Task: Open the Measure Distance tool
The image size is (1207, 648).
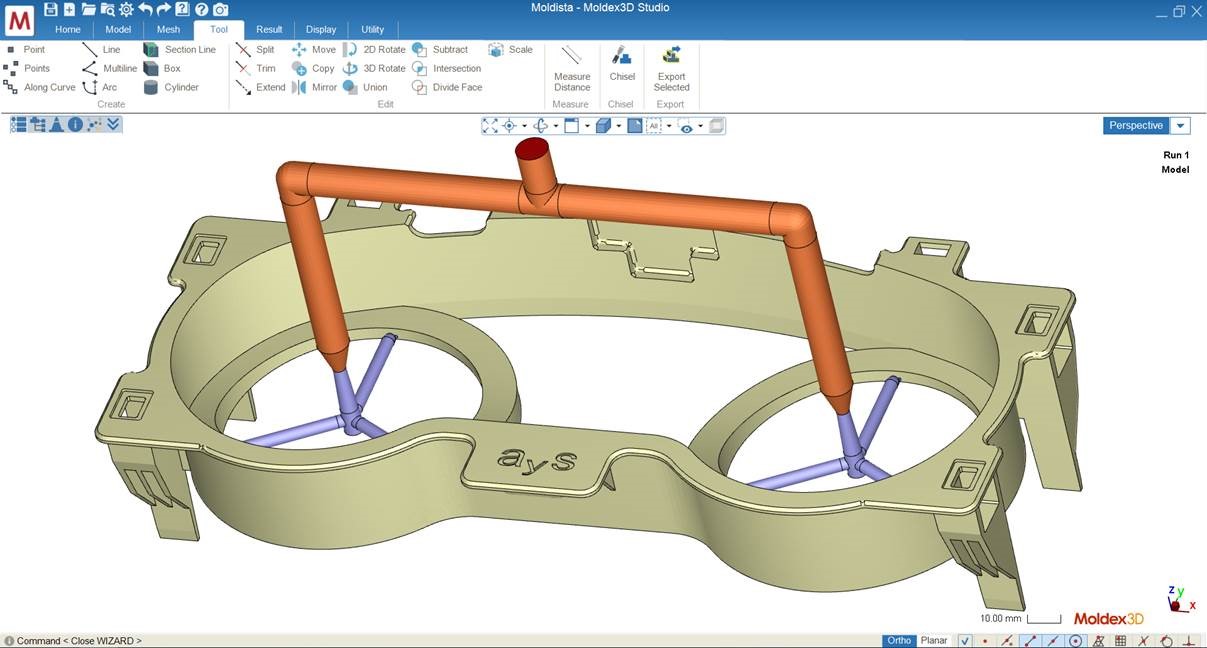Action: [572, 68]
